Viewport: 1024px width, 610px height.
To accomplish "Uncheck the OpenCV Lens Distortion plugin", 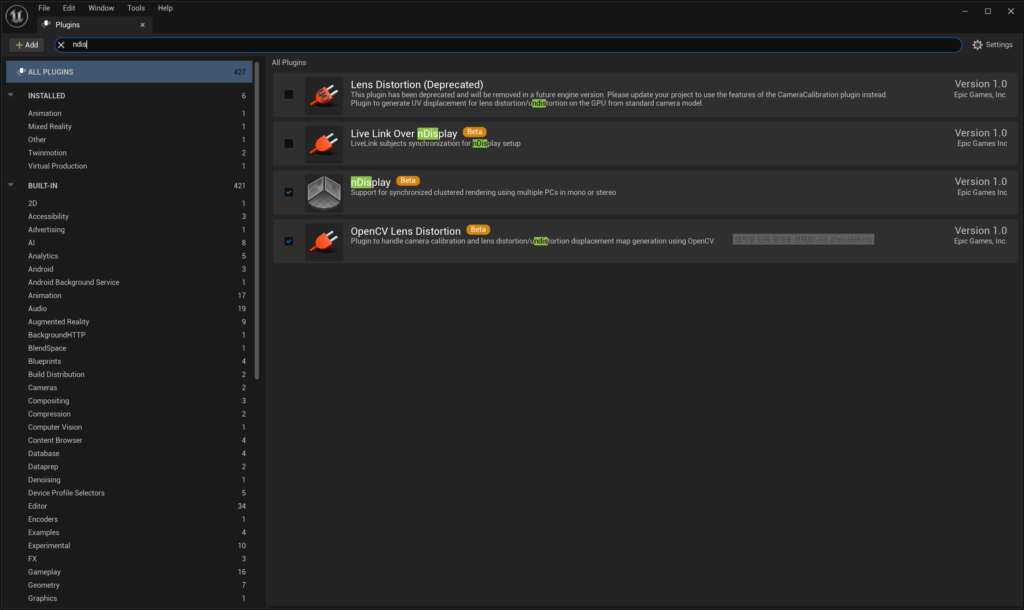I will [x=289, y=242].
